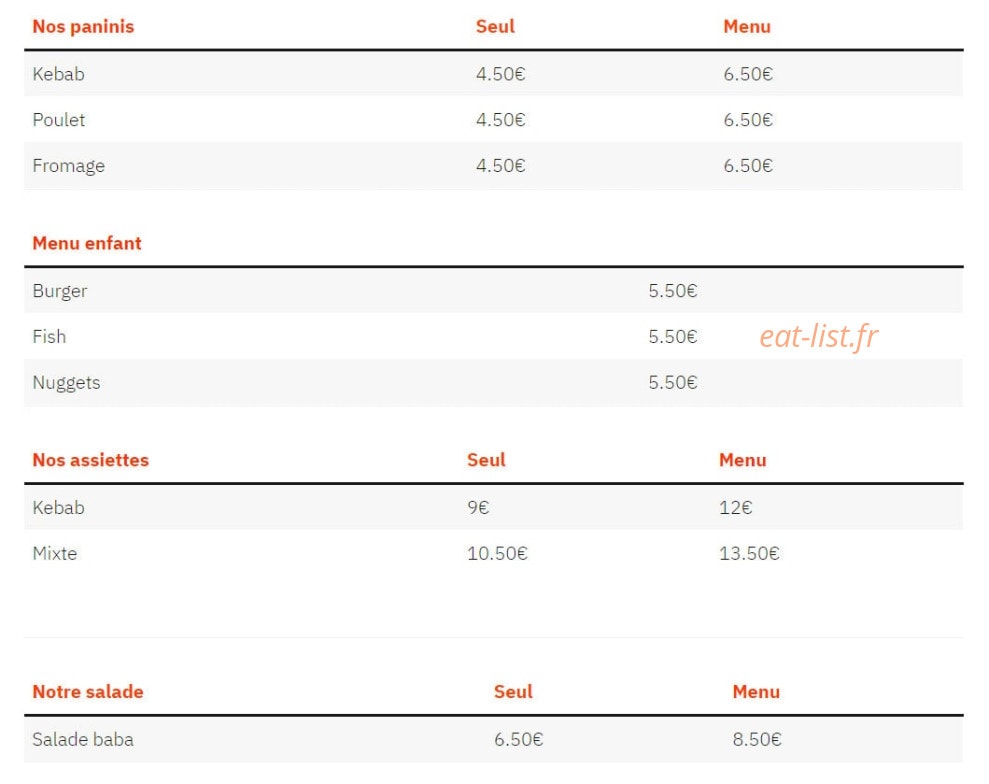Select the Nuggets kids menu item

pyautogui.click(x=66, y=383)
